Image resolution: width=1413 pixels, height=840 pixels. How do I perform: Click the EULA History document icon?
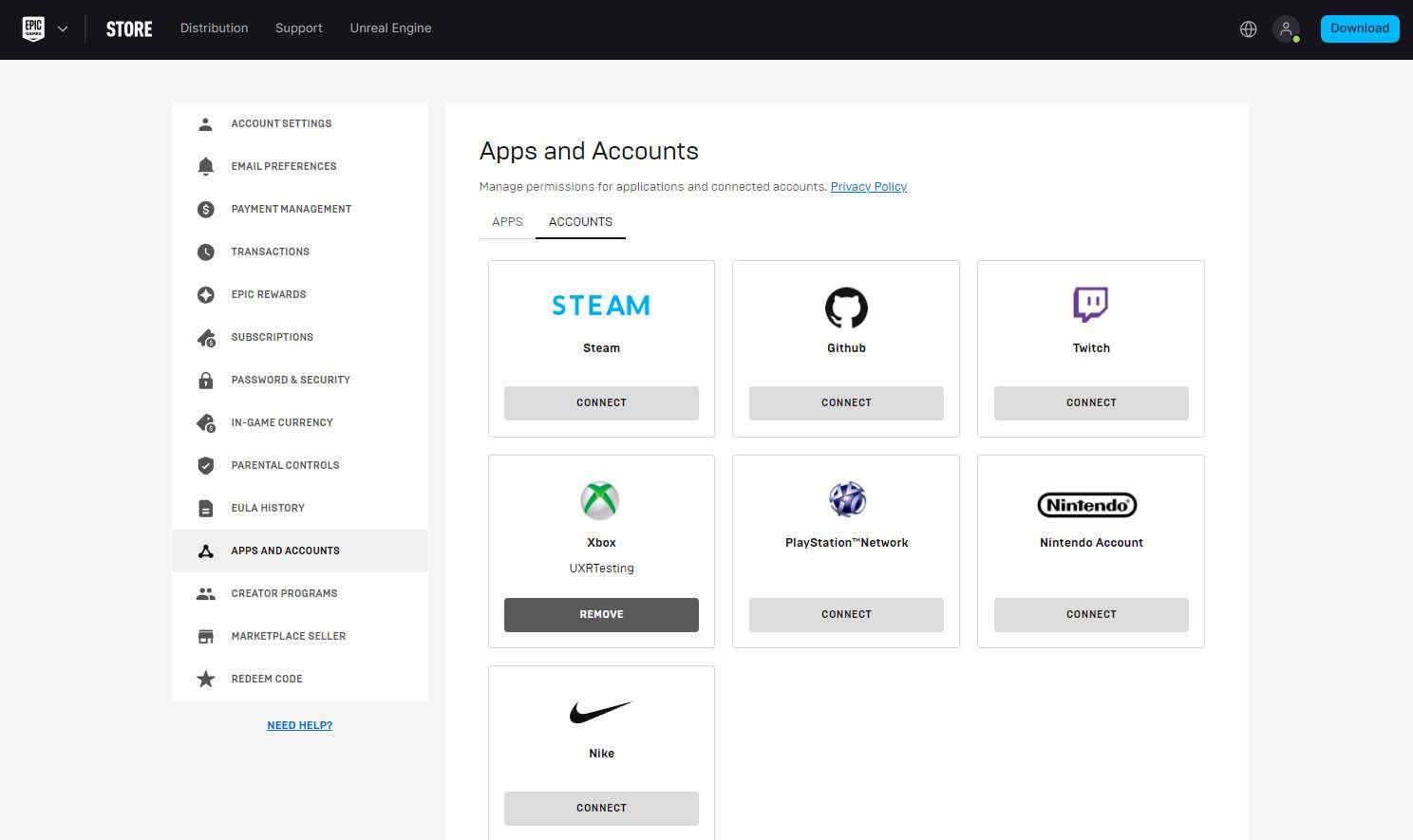point(205,509)
